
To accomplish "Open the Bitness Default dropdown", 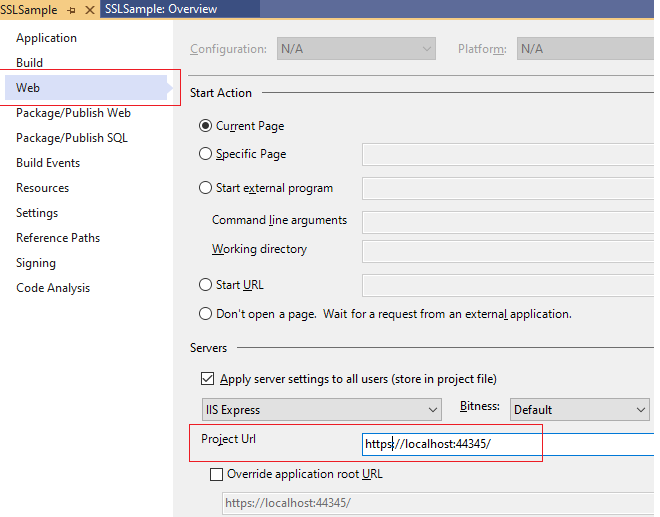I will 580,410.
